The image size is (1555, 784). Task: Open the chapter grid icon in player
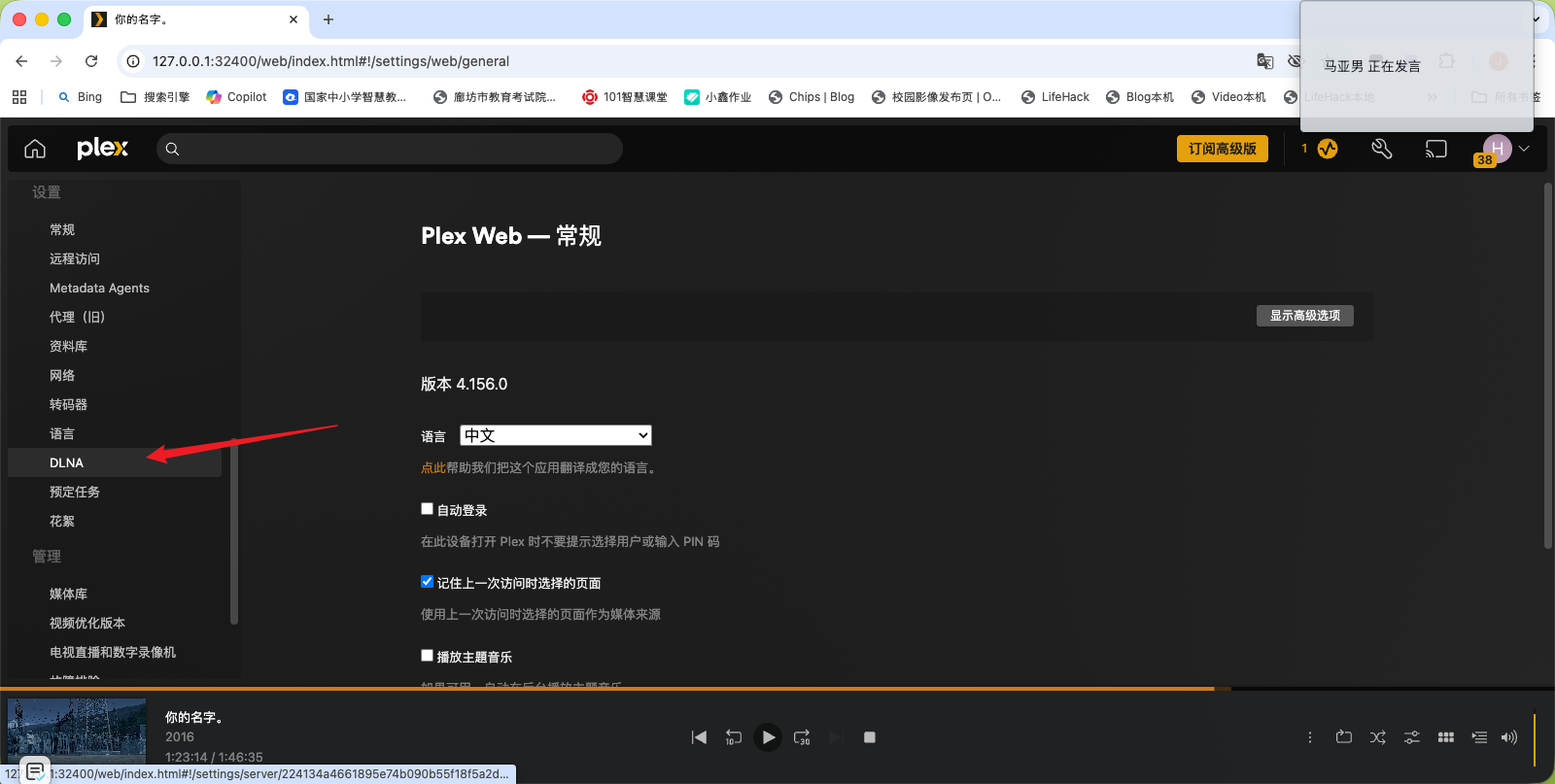(1446, 737)
